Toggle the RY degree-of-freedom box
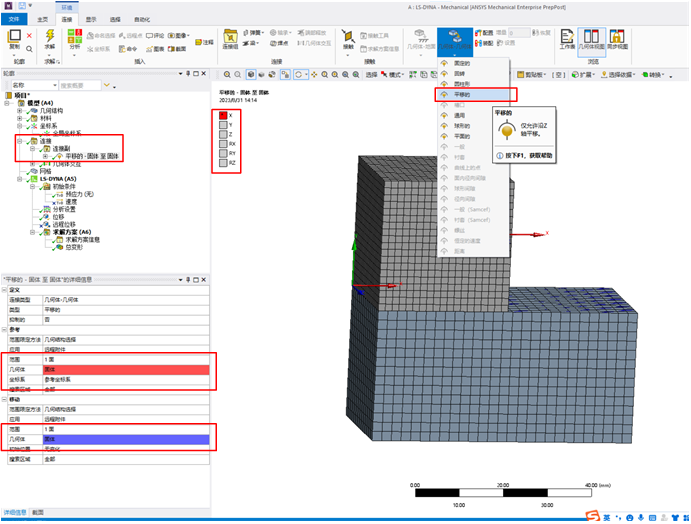 tap(223, 153)
